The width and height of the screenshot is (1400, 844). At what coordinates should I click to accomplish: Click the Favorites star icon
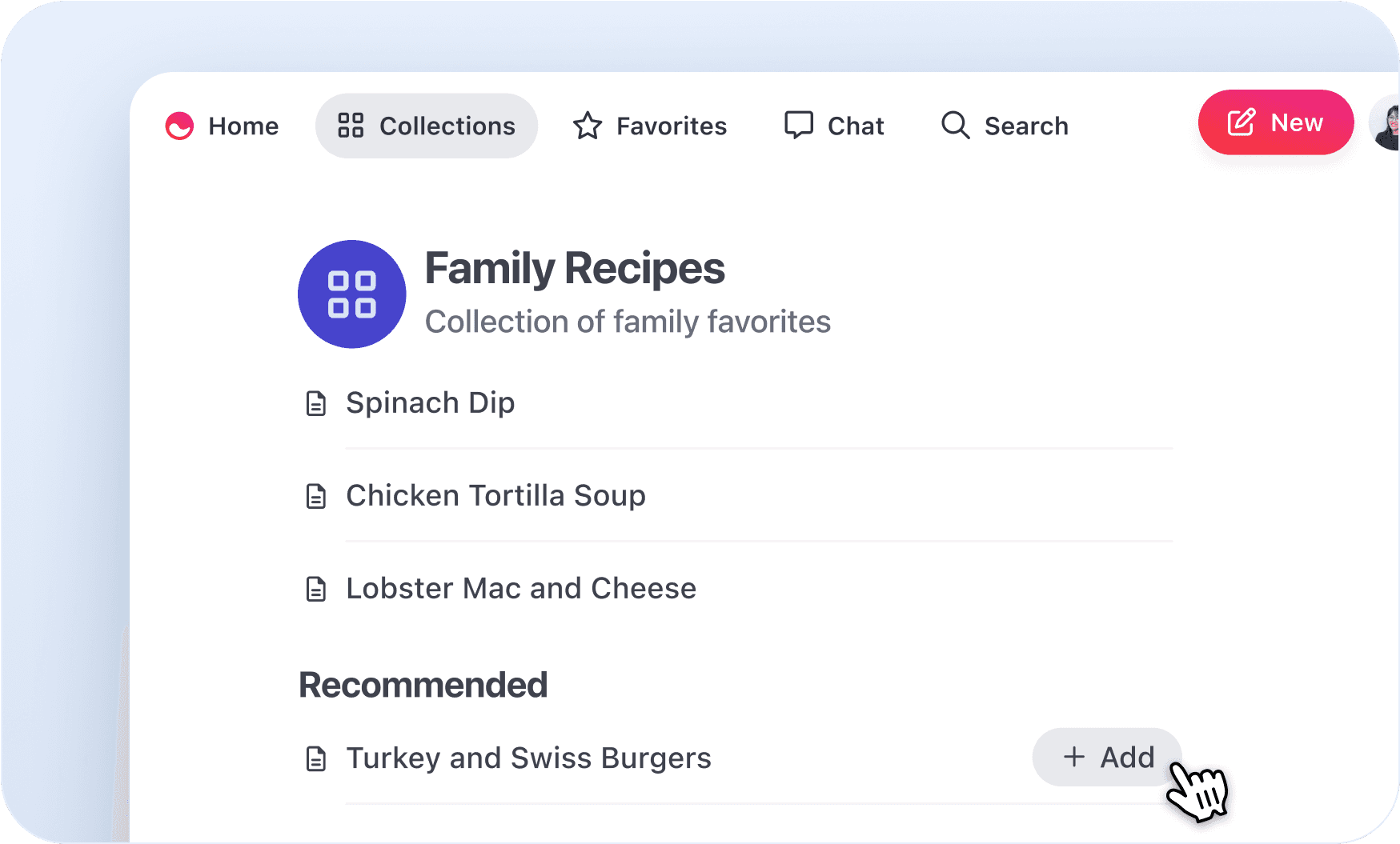pyautogui.click(x=588, y=126)
